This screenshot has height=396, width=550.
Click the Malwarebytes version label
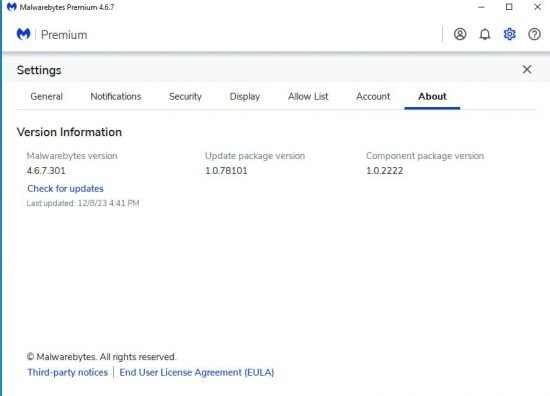[x=72, y=156]
